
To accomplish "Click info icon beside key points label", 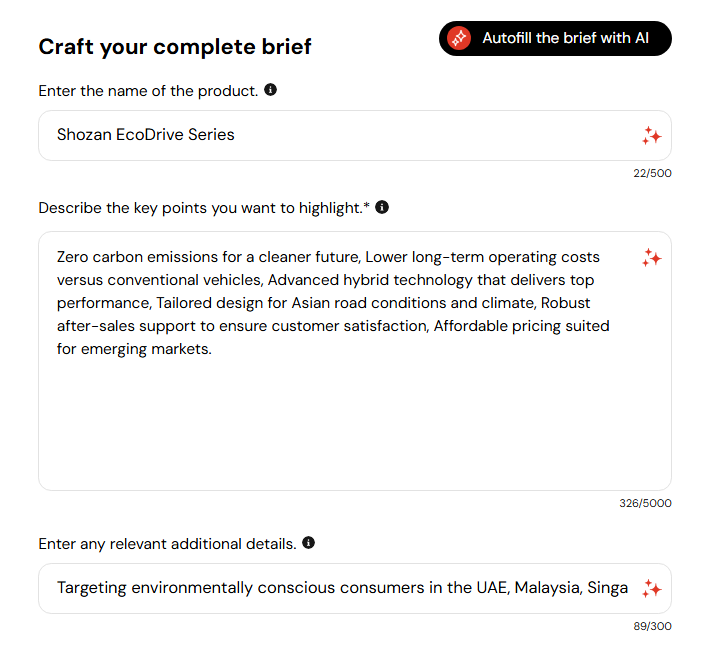I will point(381,207).
